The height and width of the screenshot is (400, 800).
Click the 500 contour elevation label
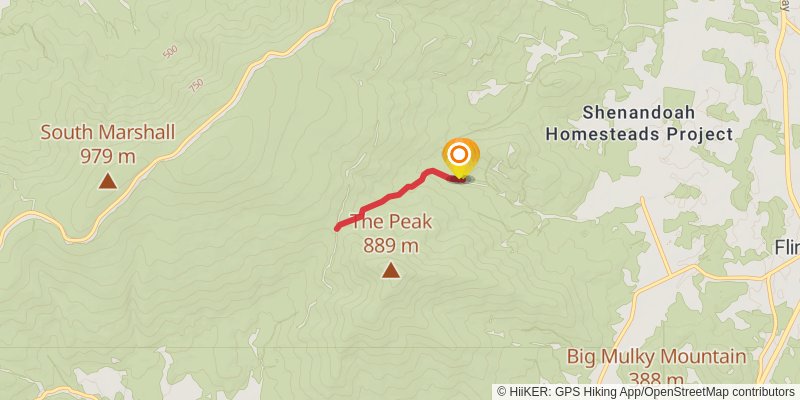tap(170, 52)
